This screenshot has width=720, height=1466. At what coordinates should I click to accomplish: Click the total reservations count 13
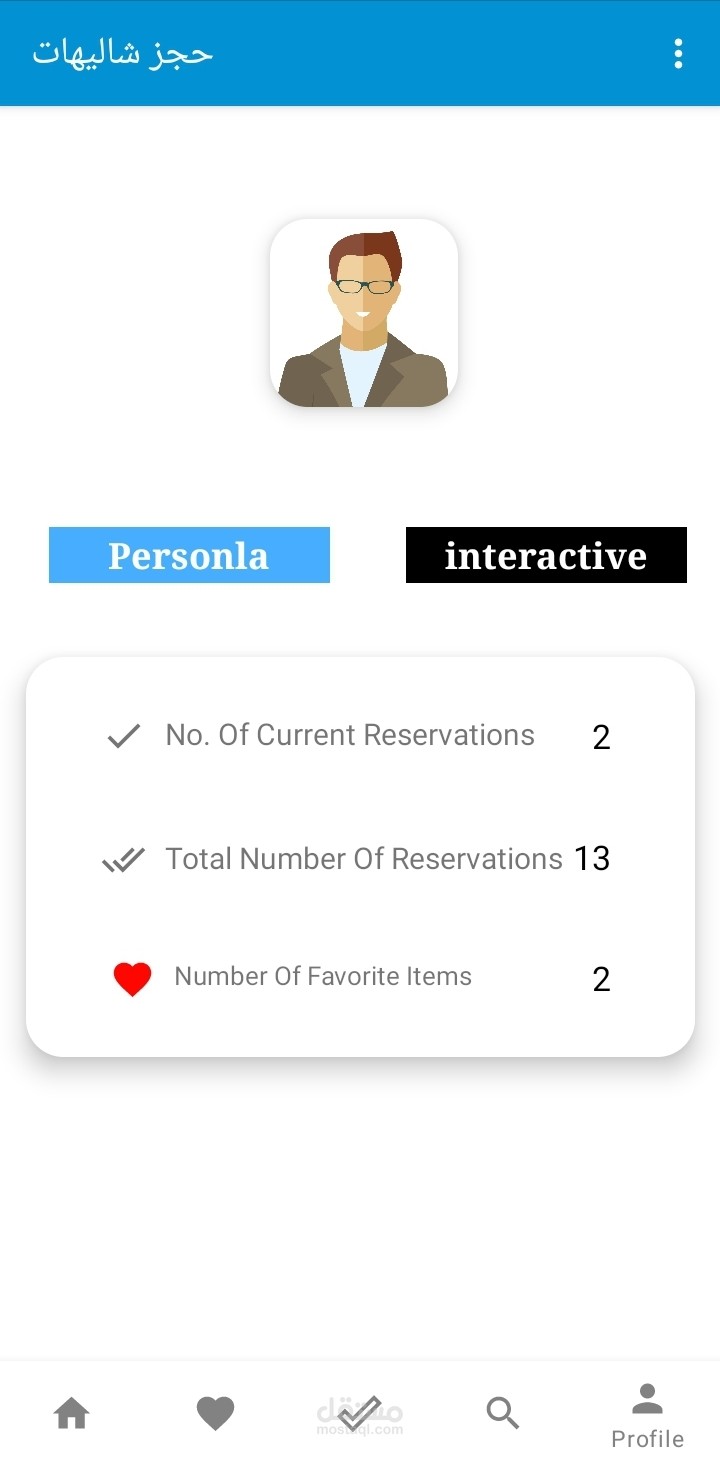tap(592, 859)
